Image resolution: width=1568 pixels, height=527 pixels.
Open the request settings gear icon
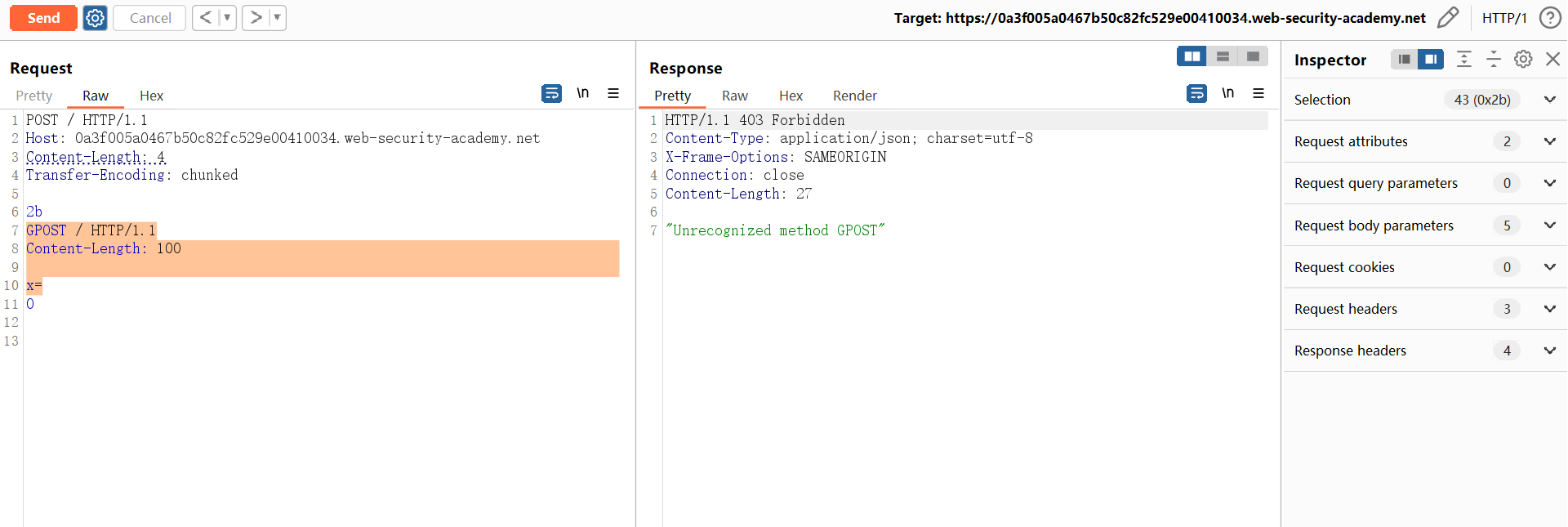tap(96, 18)
